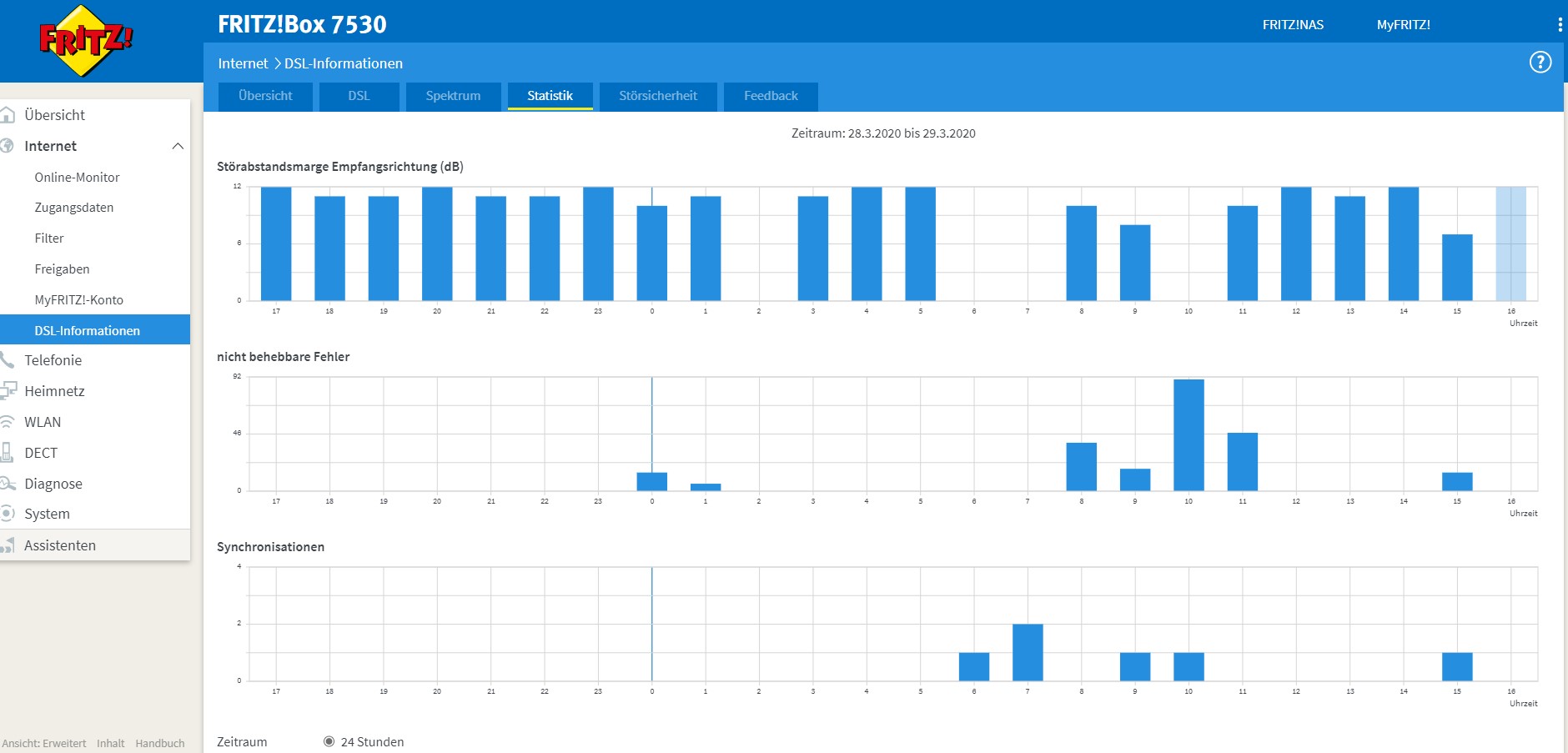The image size is (1568, 753).
Task: Click the hour 7 bar in Synchronisationen chart
Action: (1028, 652)
